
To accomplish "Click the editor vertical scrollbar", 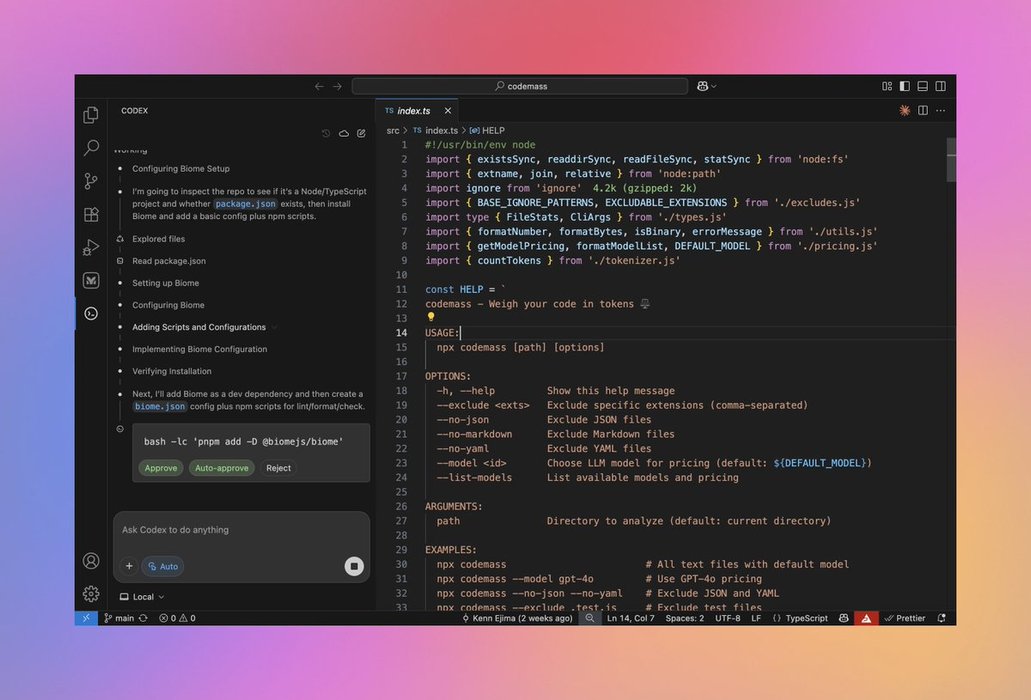I will pos(951,160).
